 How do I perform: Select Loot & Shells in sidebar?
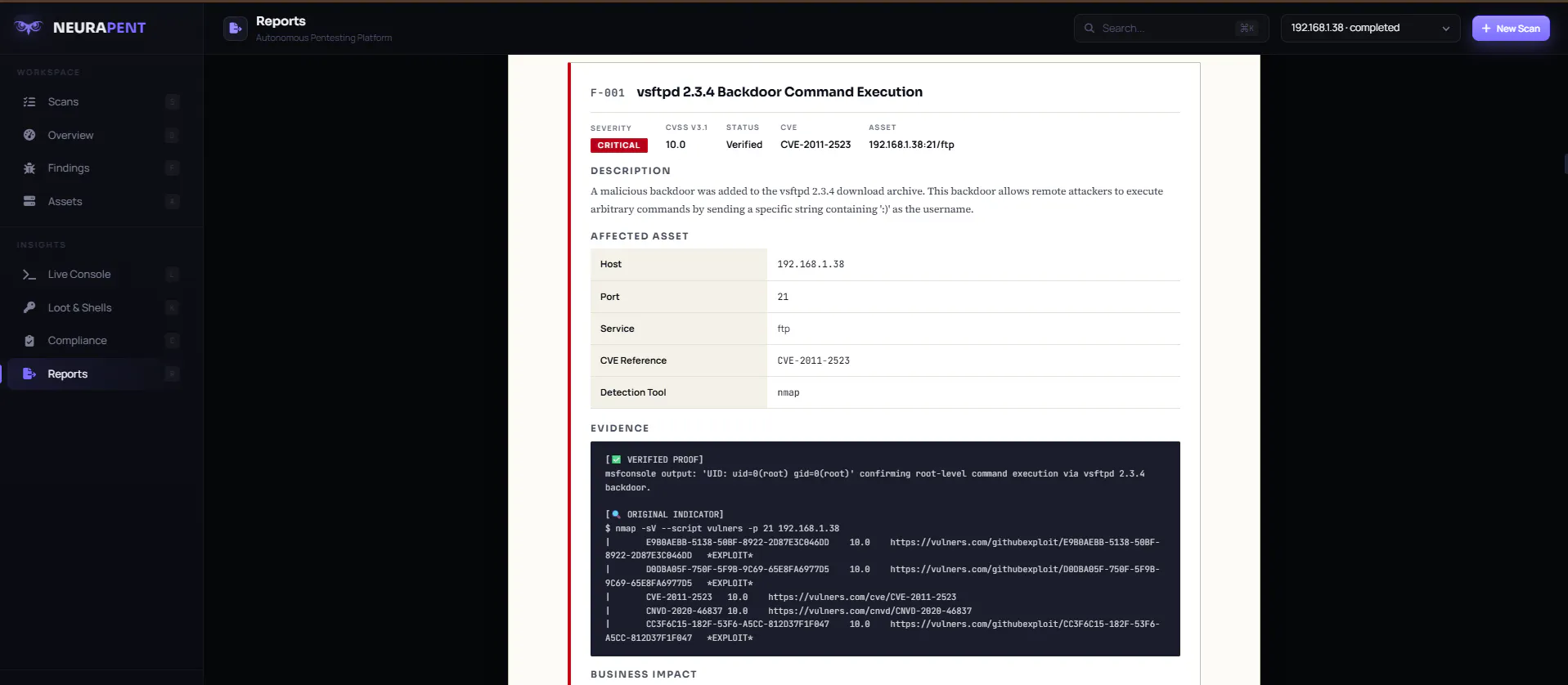pos(101,307)
